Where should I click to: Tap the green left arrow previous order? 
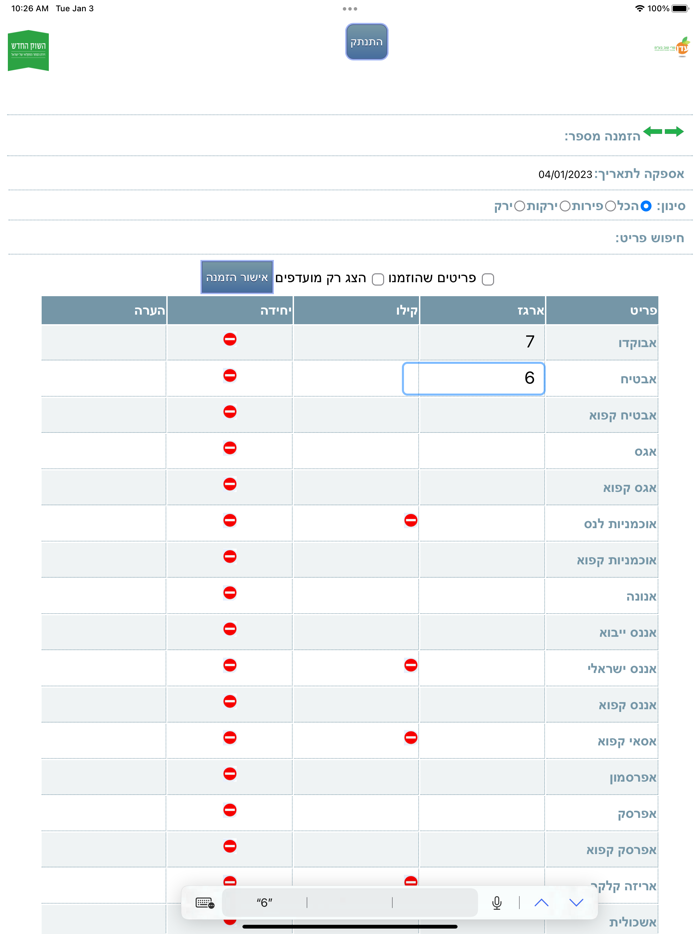coord(653,132)
